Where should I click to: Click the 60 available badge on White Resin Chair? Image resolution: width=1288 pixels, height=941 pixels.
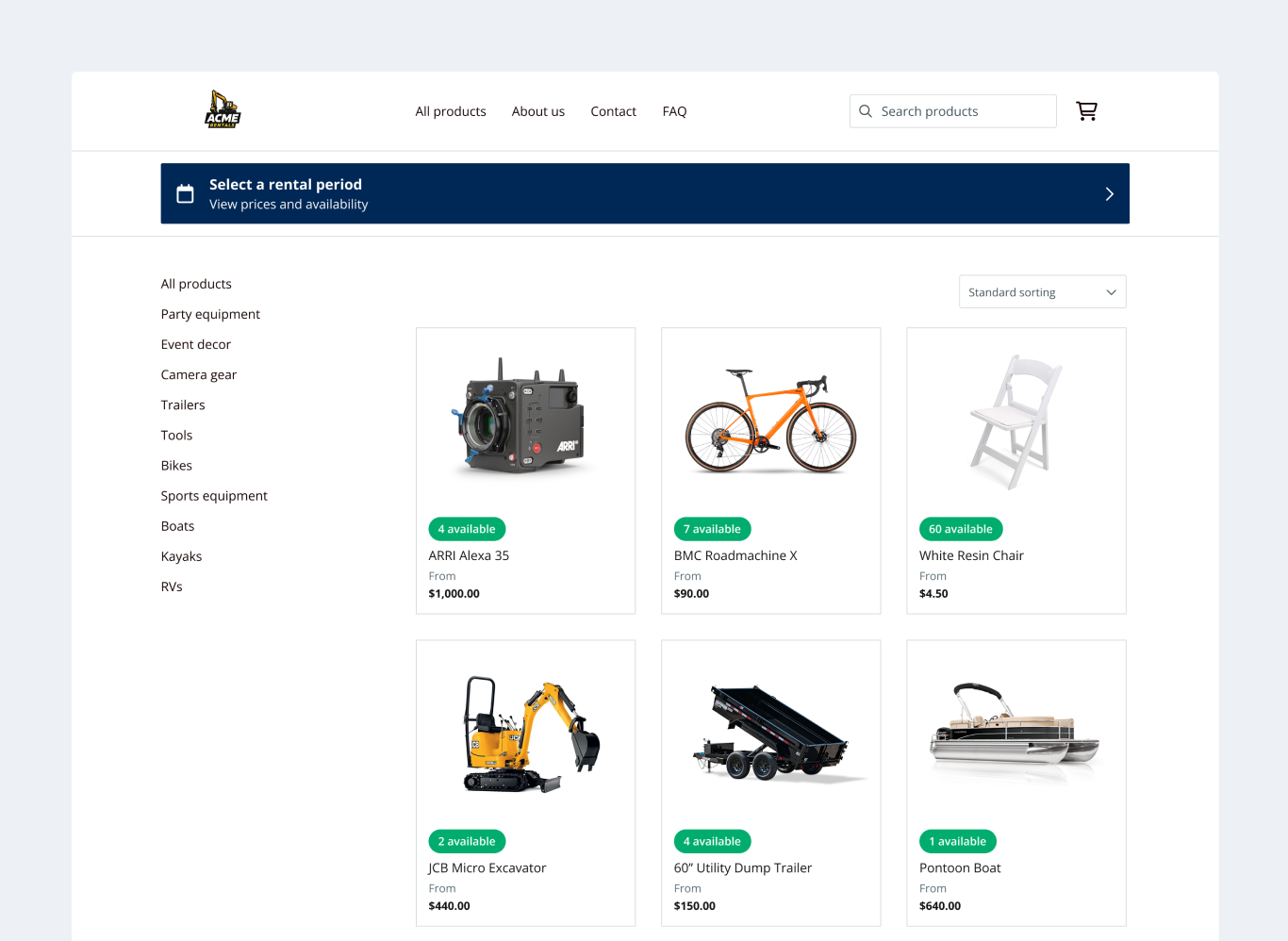pyautogui.click(x=961, y=529)
